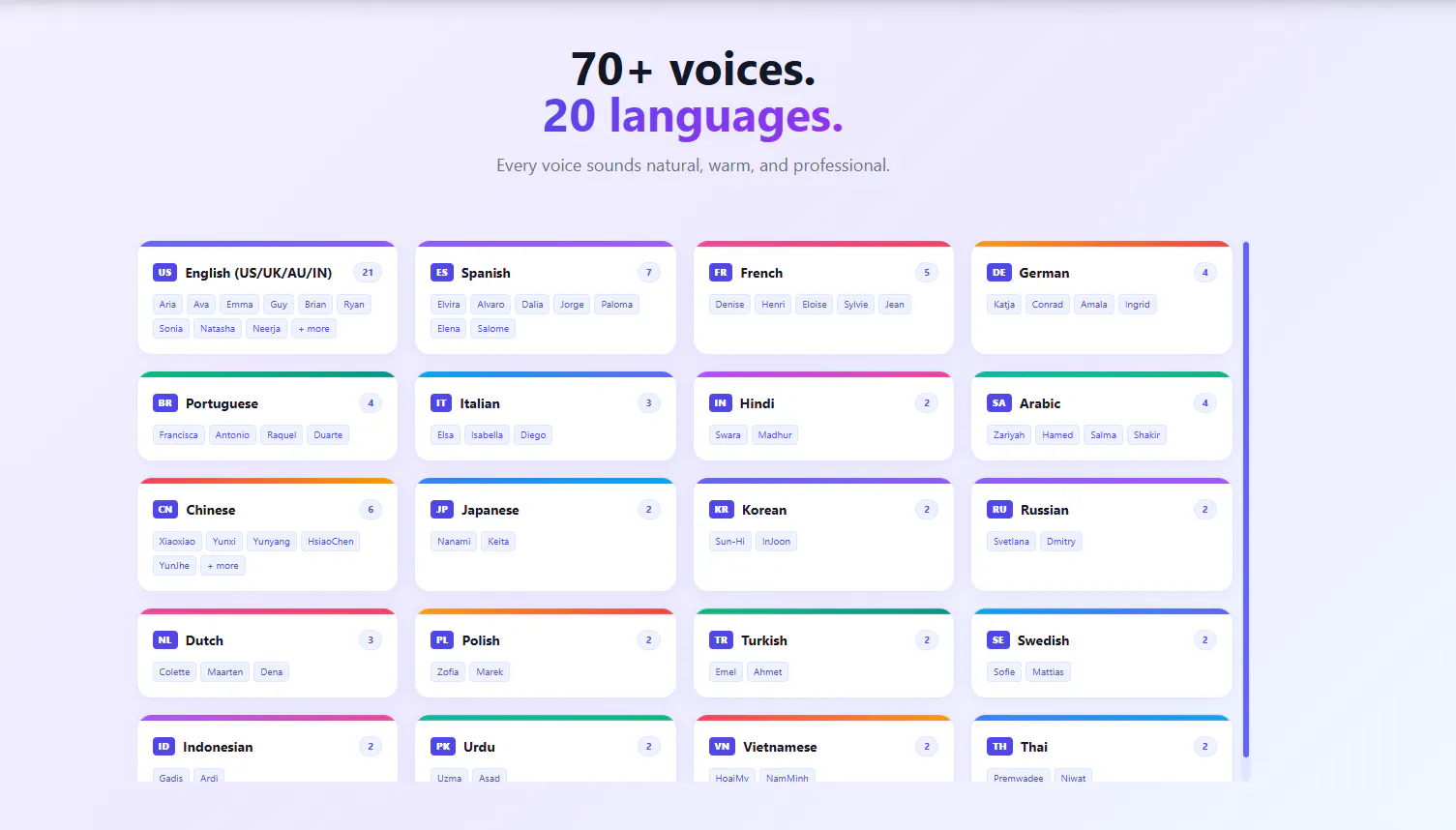
Task: Pick the Francisca Portuguese voice
Action: coord(179,435)
